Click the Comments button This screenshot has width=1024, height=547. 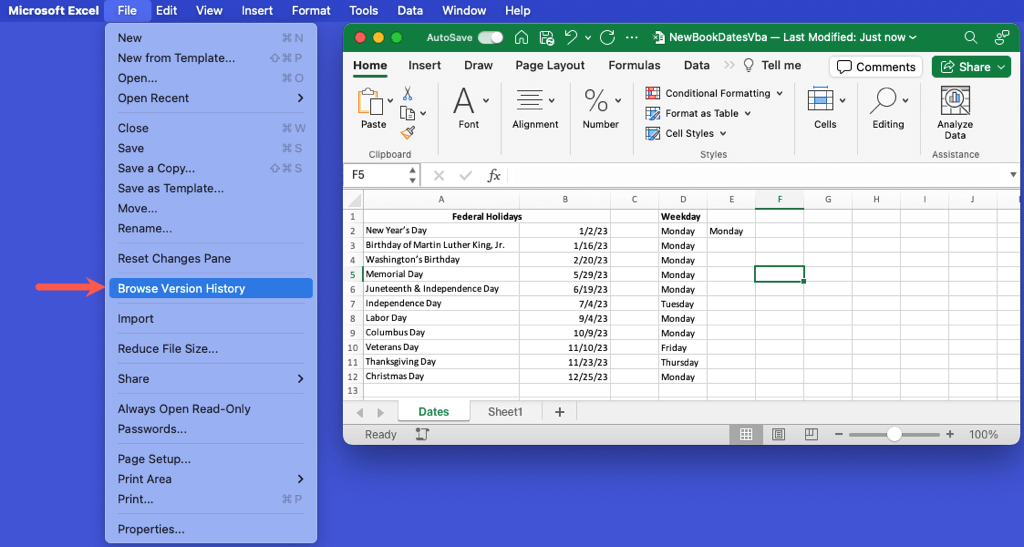click(x=876, y=67)
